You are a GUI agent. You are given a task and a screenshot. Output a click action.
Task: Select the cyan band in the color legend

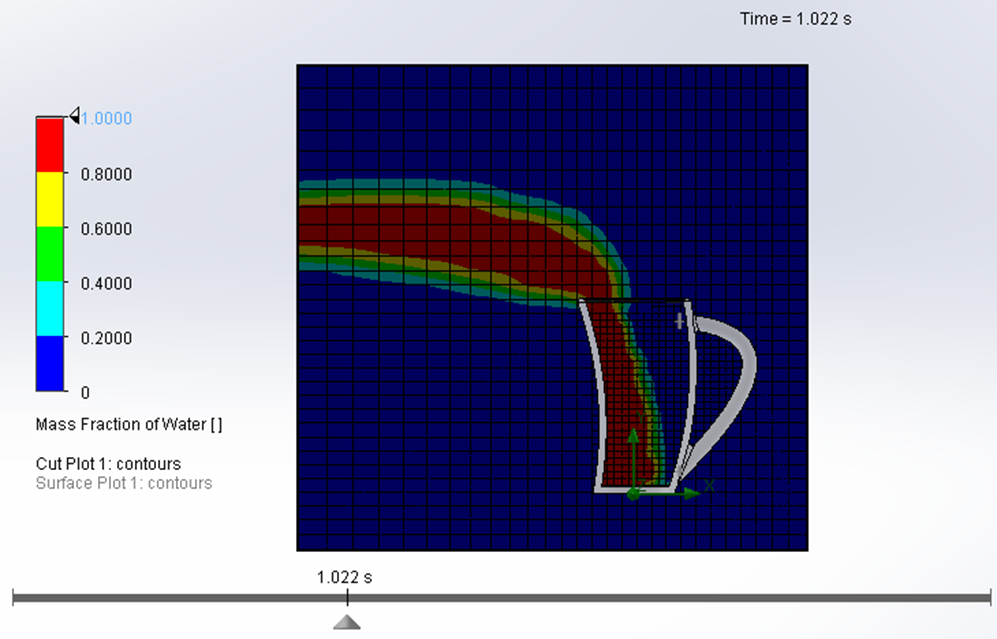pos(50,309)
